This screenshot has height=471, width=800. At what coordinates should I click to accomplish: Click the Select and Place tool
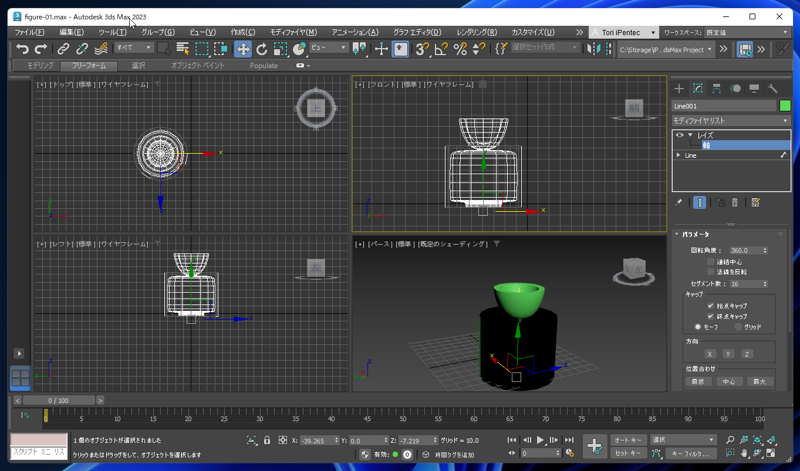(x=299, y=49)
